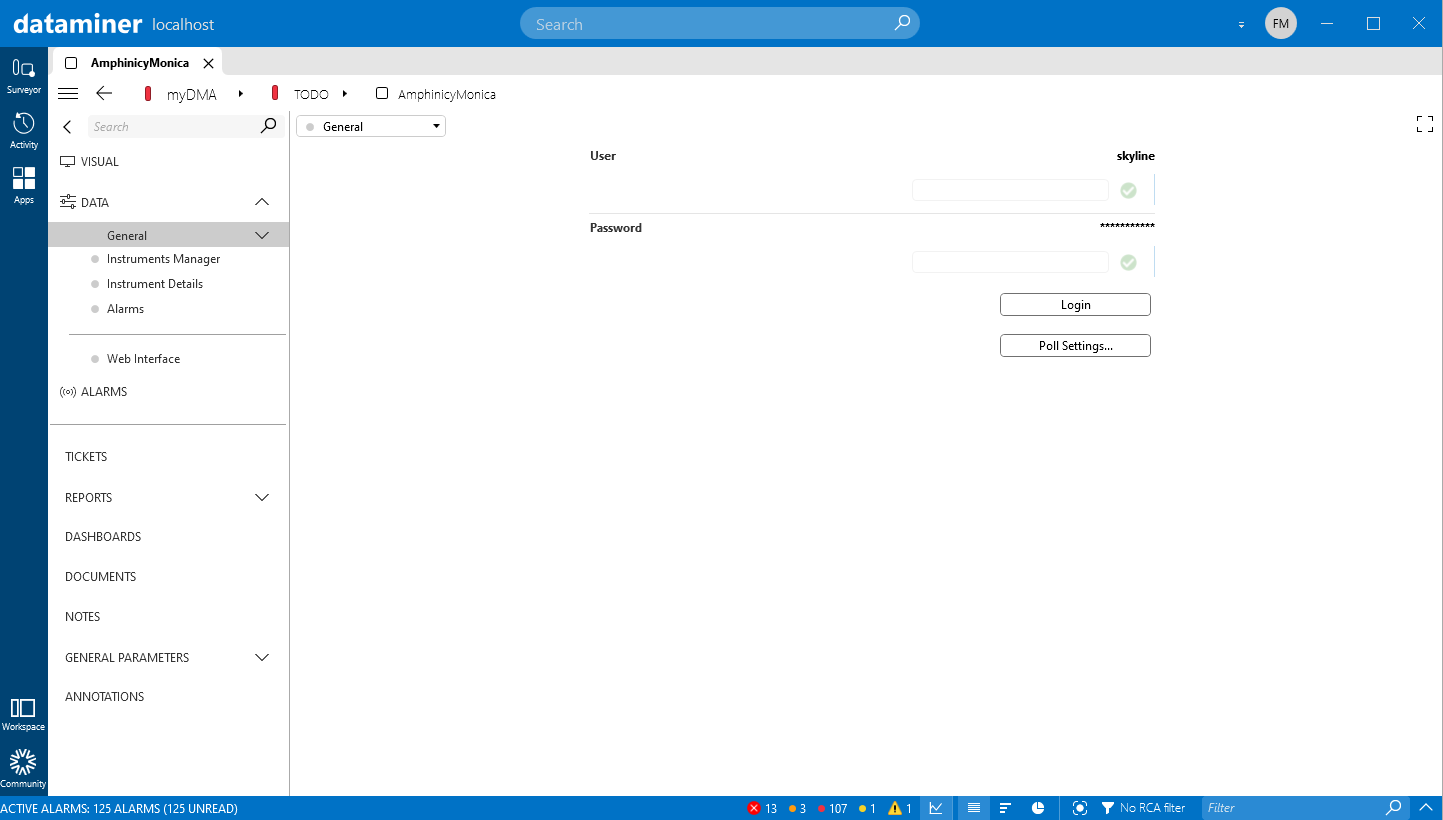Screen dimensions: 1443x820
Task: Open TODO breadcrumb arrow
Action: tap(344, 94)
